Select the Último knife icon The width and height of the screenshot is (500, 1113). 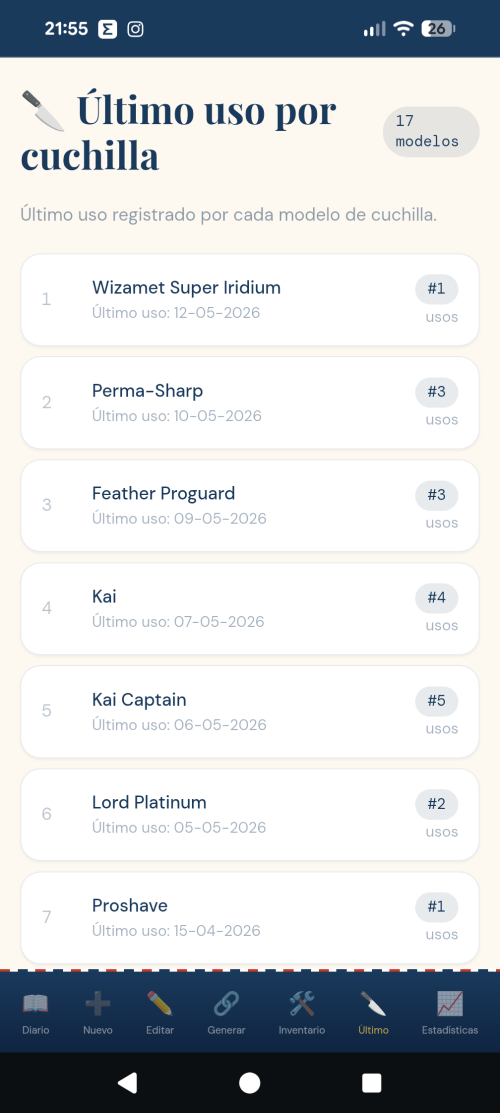point(374,1004)
